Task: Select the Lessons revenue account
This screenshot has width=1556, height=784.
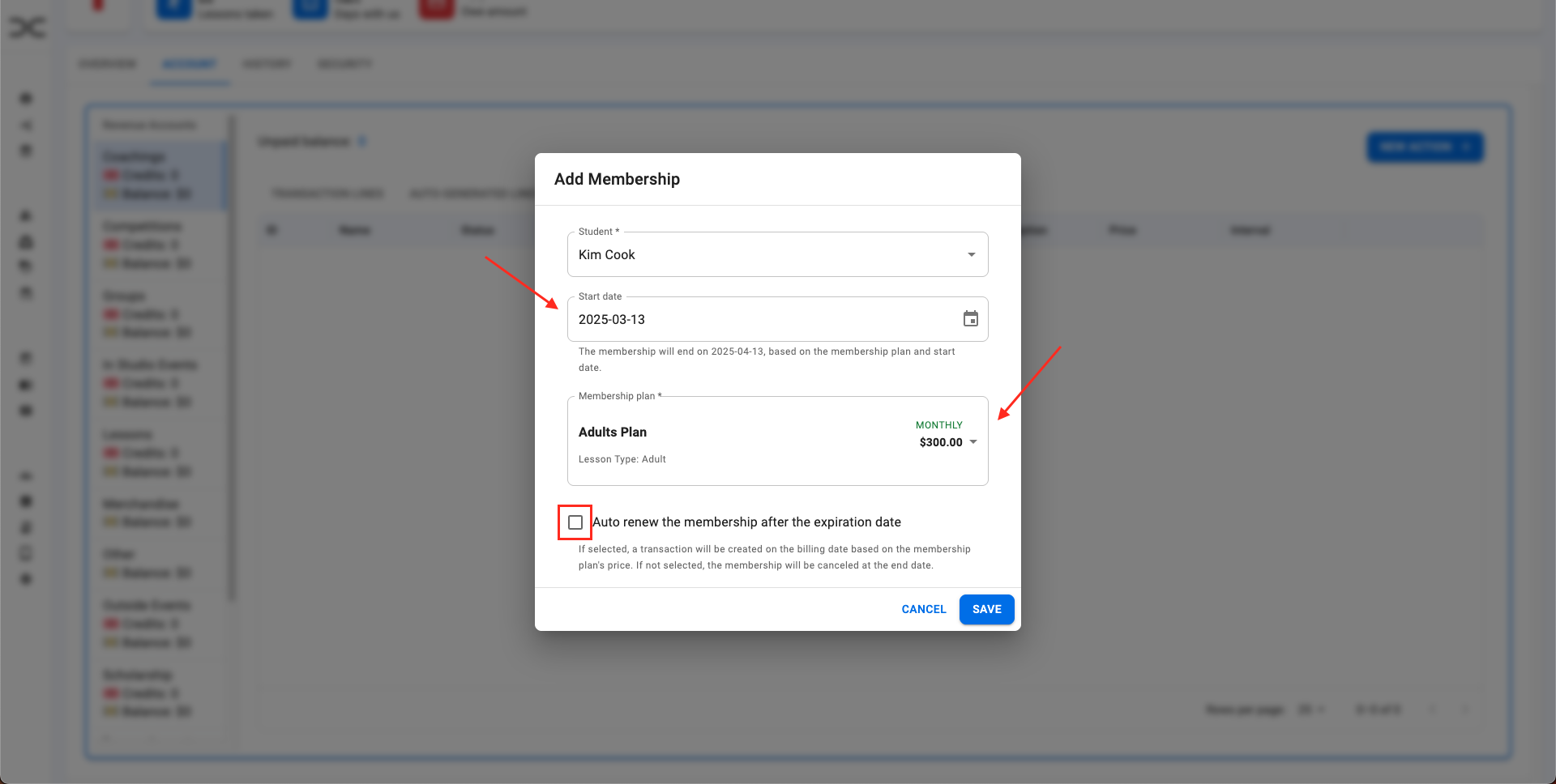Action: point(128,435)
